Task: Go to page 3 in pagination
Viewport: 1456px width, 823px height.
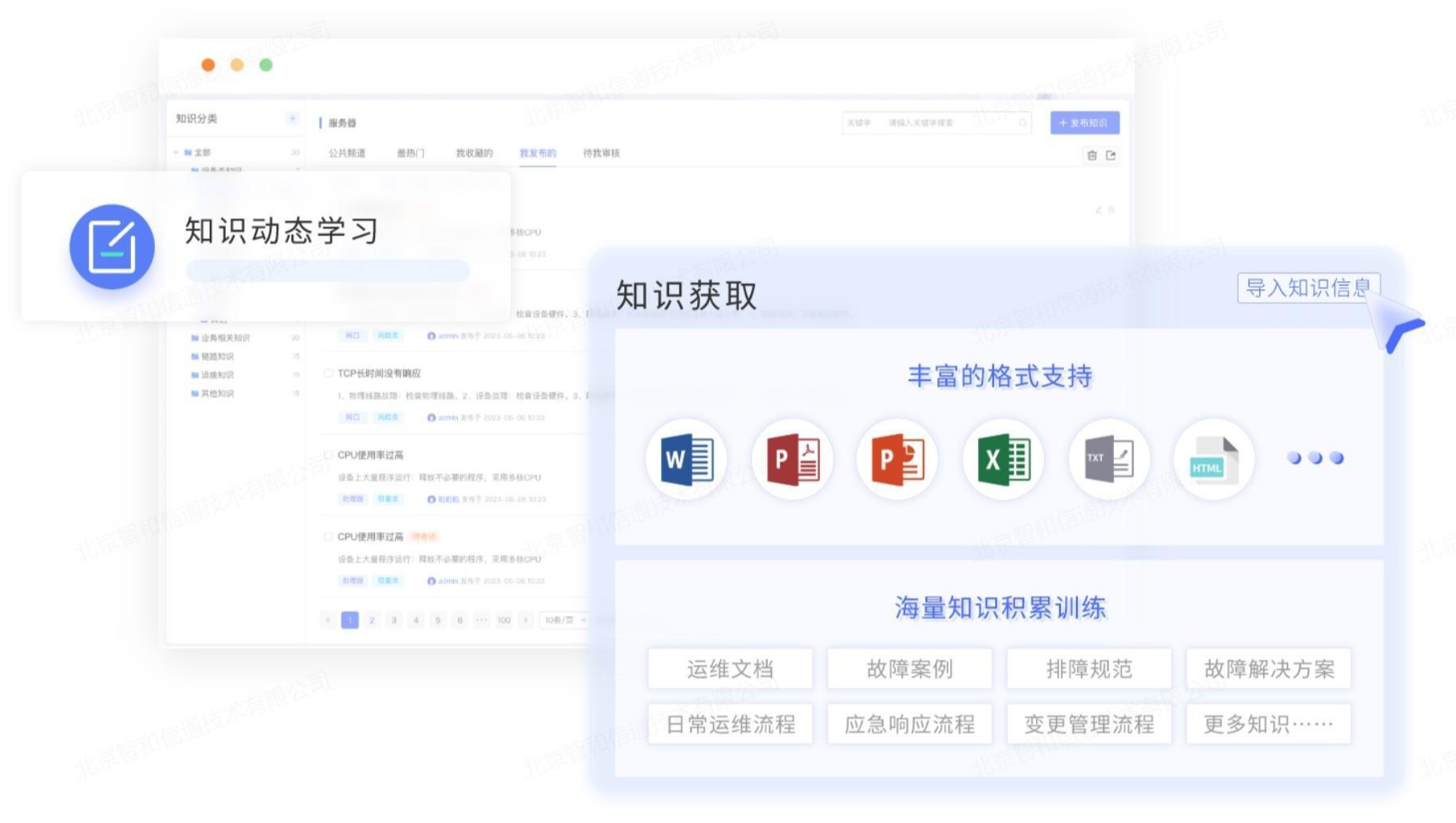Action: point(394,620)
